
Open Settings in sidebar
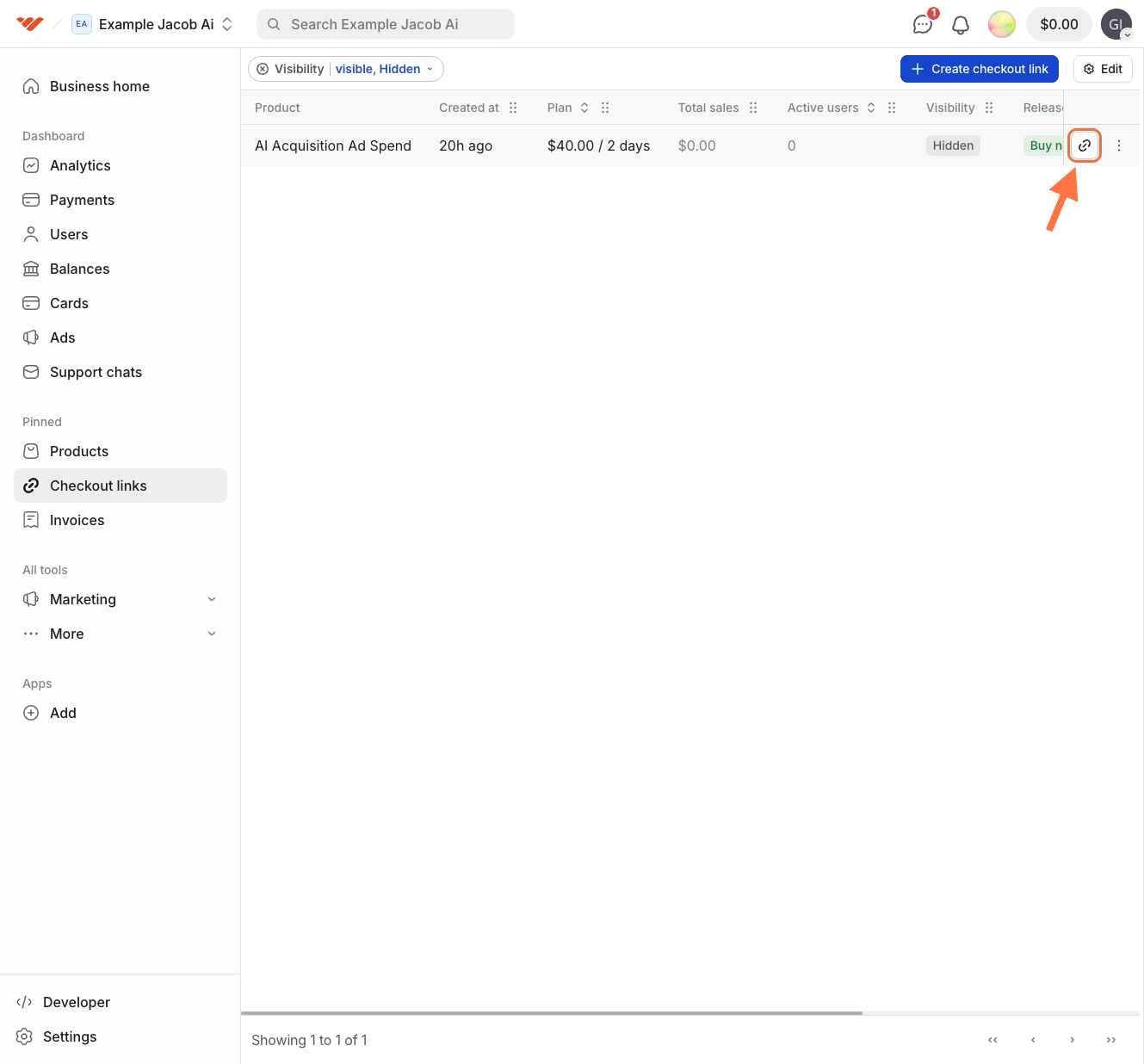point(121,1036)
